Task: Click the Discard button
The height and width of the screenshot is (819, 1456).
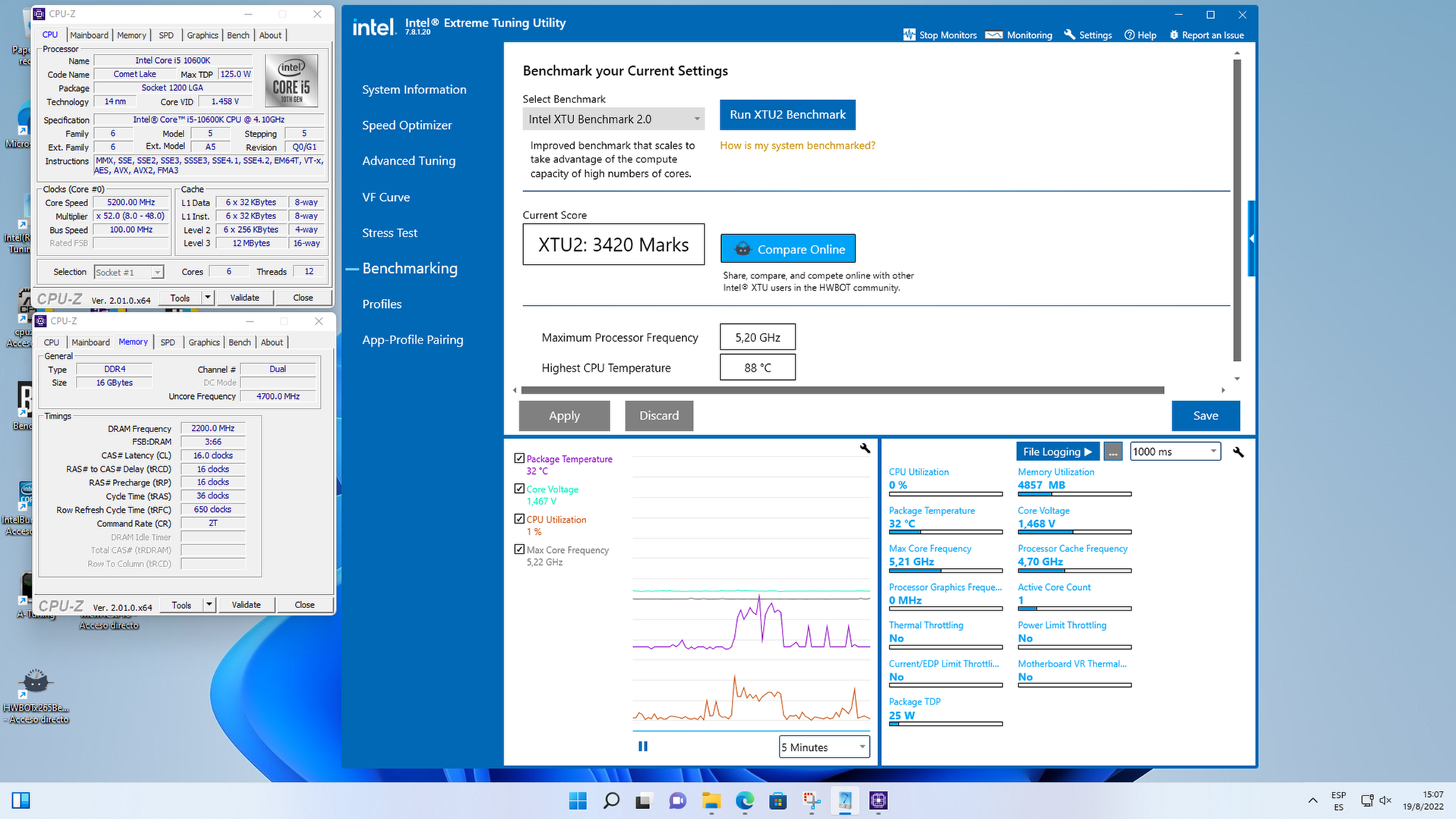Action: [x=659, y=416]
